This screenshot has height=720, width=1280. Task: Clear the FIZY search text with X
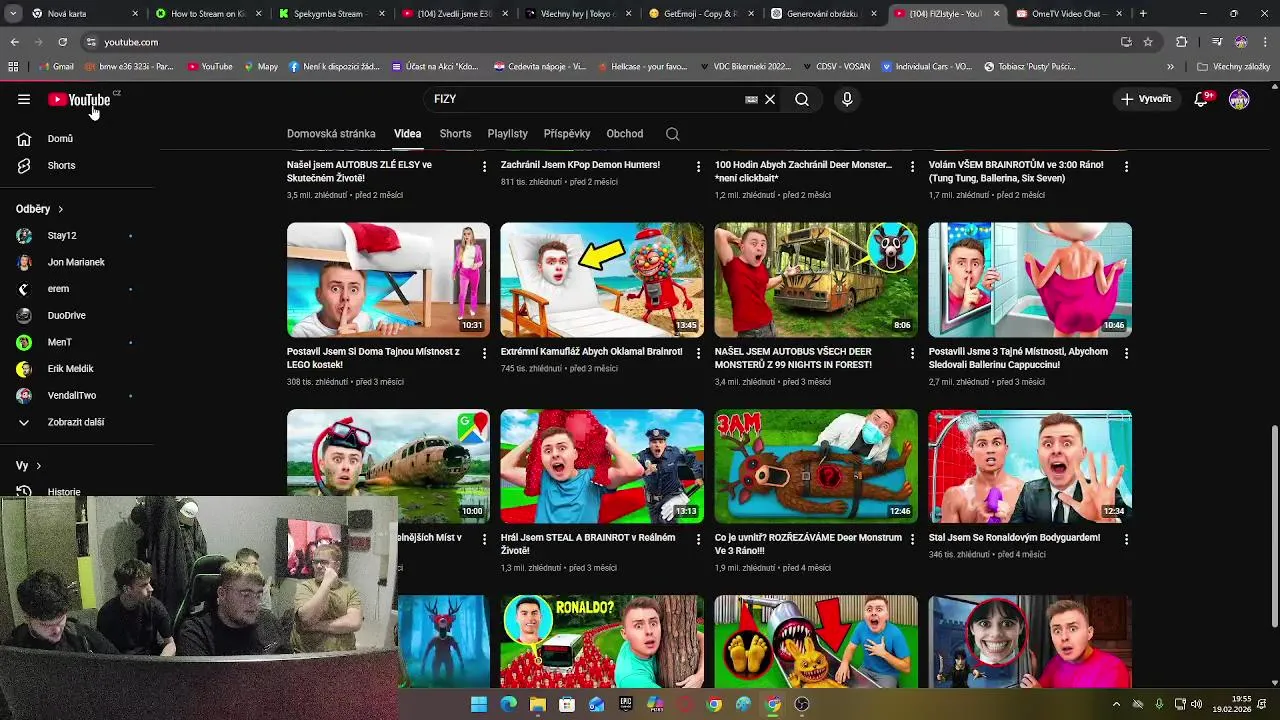click(x=770, y=99)
